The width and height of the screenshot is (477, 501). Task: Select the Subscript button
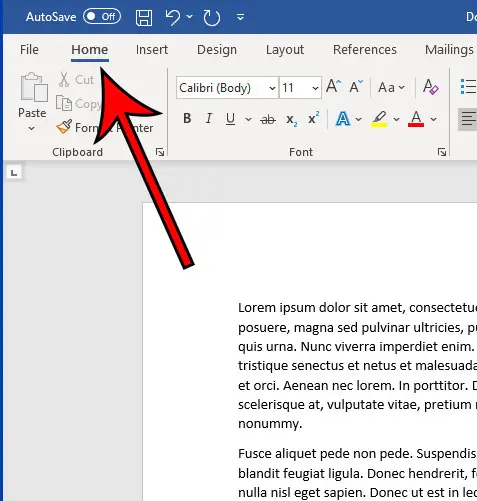291,119
